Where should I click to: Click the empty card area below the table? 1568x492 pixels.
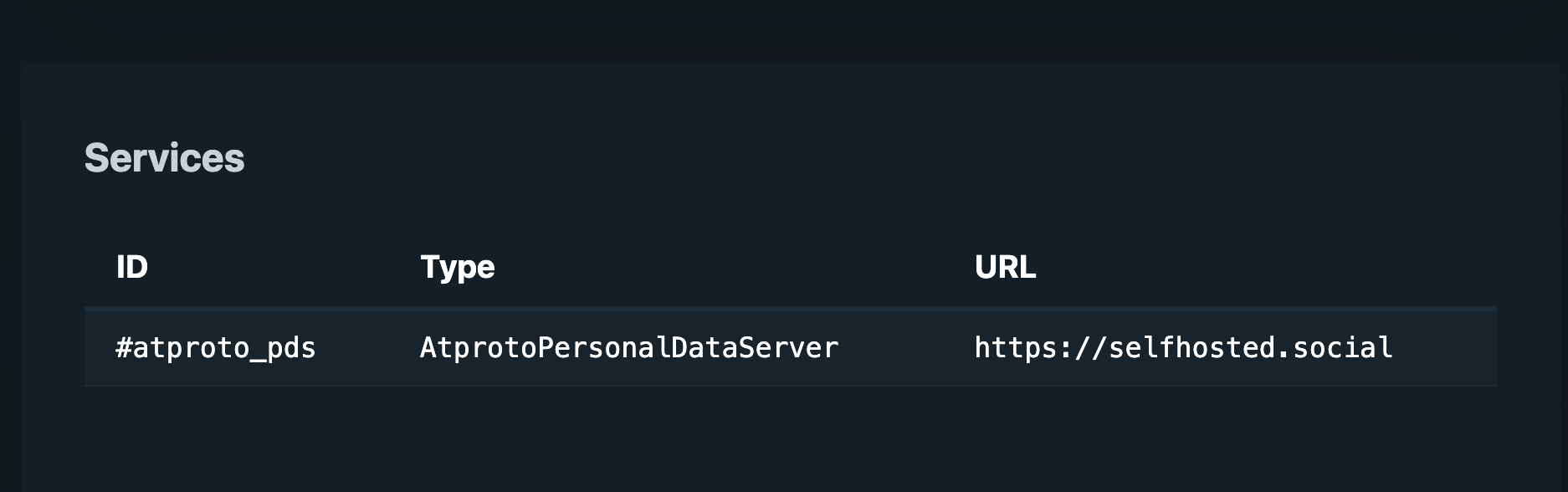pyautogui.click(x=790, y=439)
